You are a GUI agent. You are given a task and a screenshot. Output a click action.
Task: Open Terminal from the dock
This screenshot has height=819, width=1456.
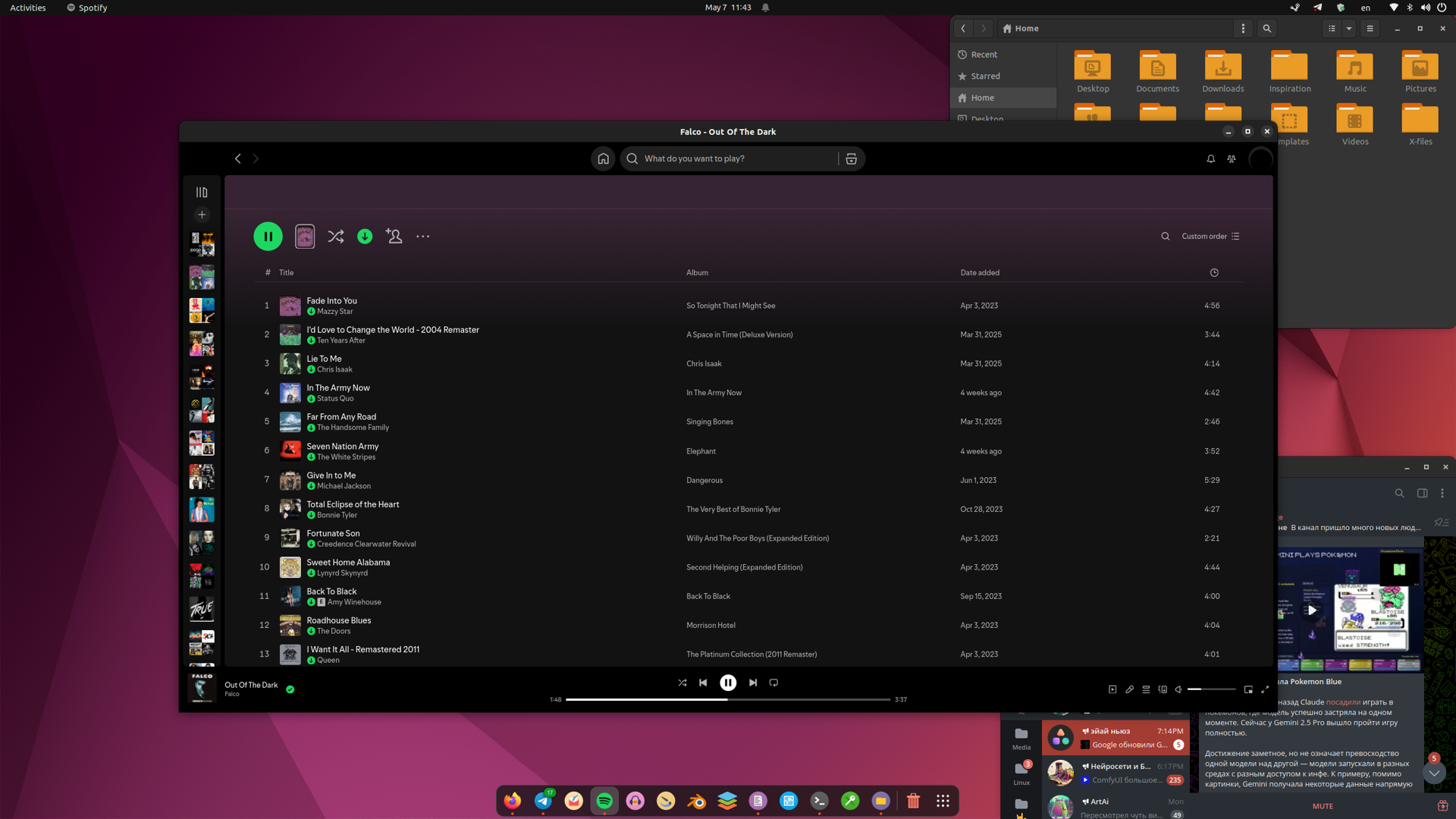(819, 801)
